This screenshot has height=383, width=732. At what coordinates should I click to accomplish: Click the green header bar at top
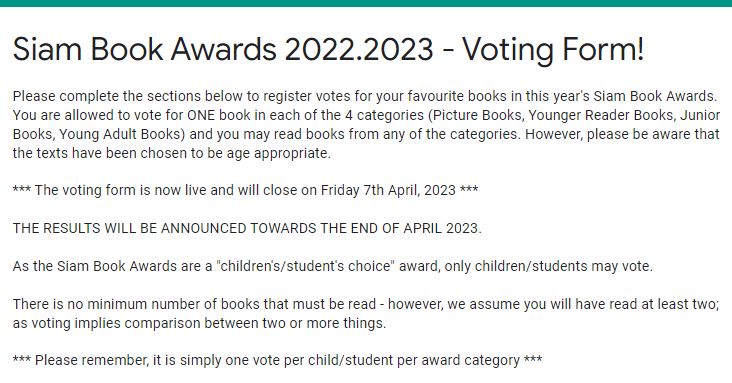[x=366, y=3]
